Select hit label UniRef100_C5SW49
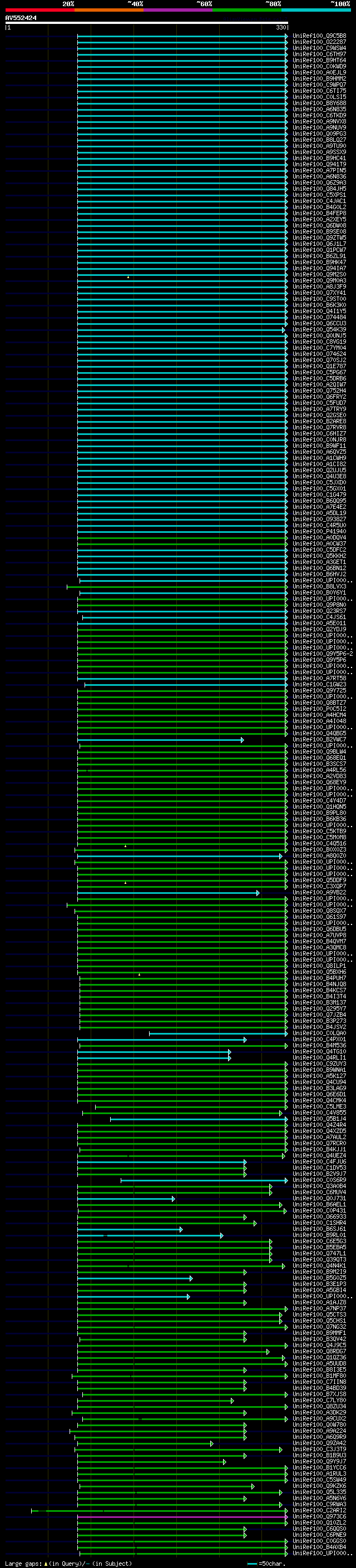 319,1479
